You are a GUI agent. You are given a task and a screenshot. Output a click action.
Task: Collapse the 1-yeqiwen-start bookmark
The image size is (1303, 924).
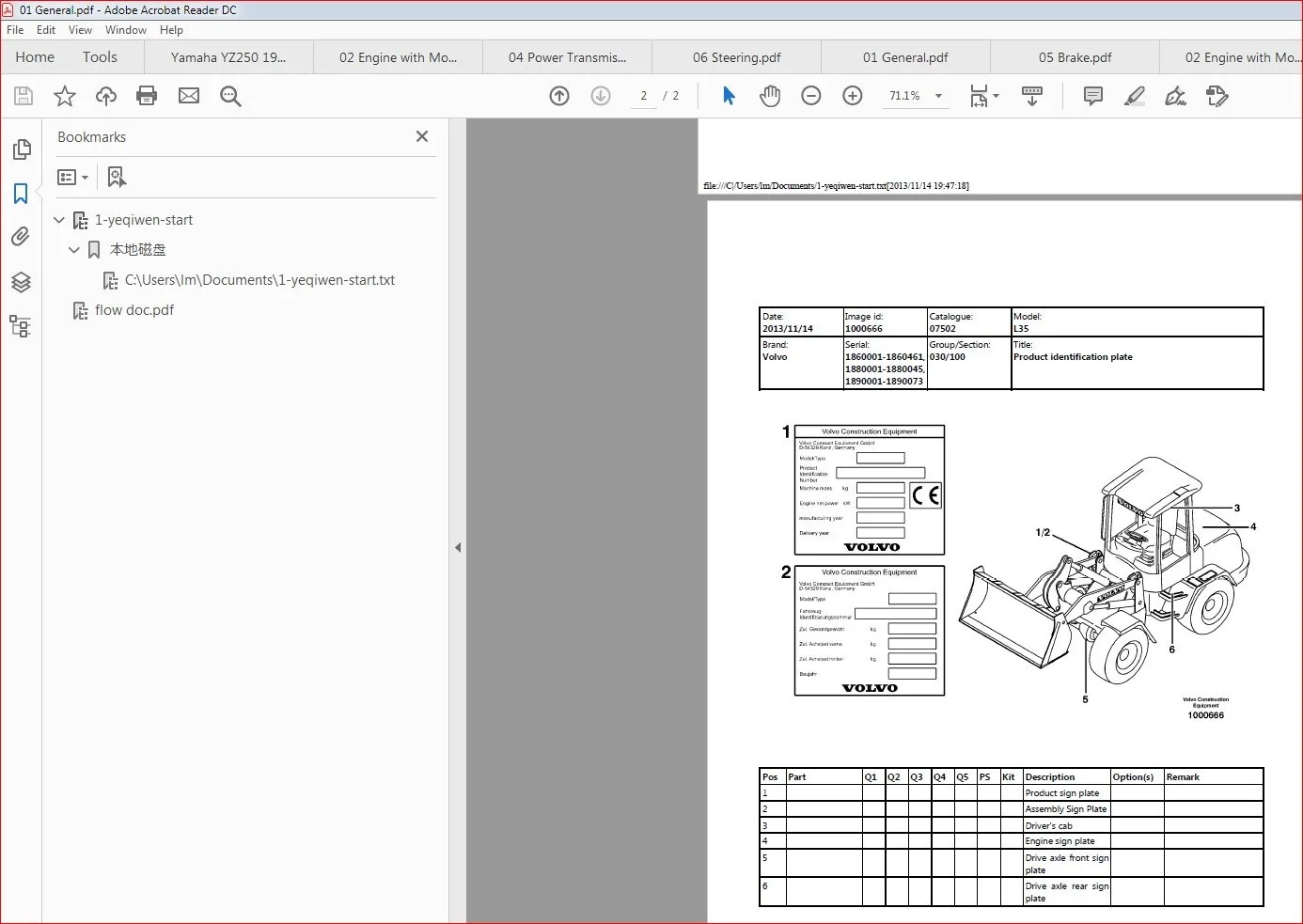point(59,220)
